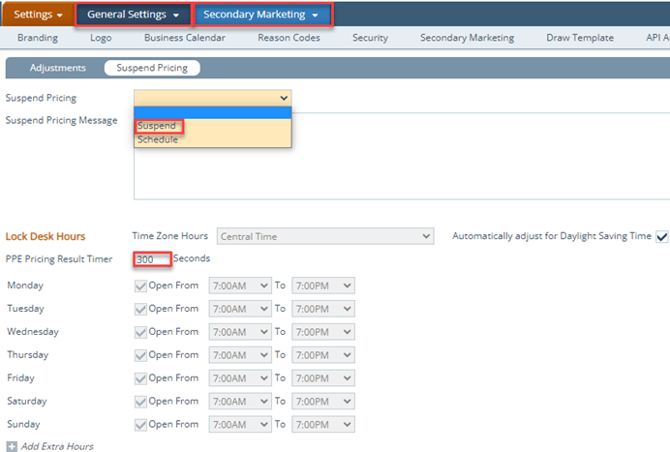Open General Settings menu

point(134,15)
